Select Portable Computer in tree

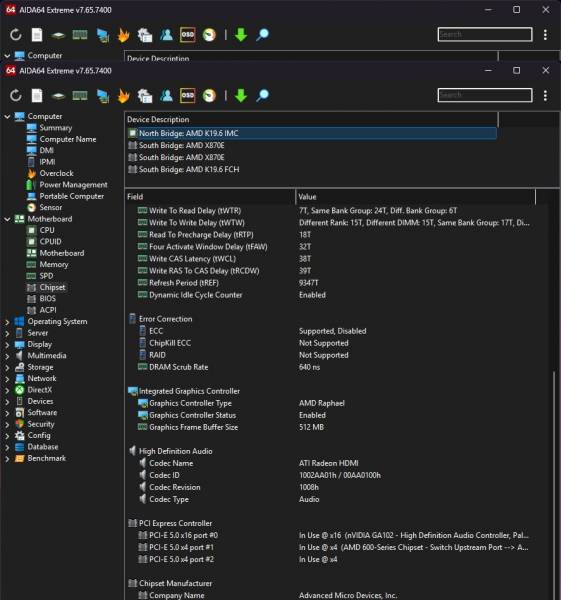click(72, 196)
